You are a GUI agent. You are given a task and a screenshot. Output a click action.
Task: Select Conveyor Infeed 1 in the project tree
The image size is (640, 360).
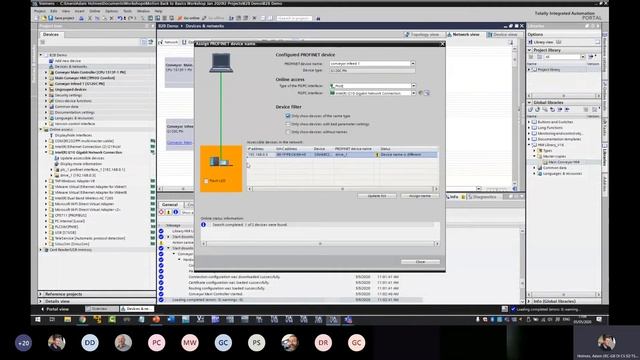(x=80, y=84)
